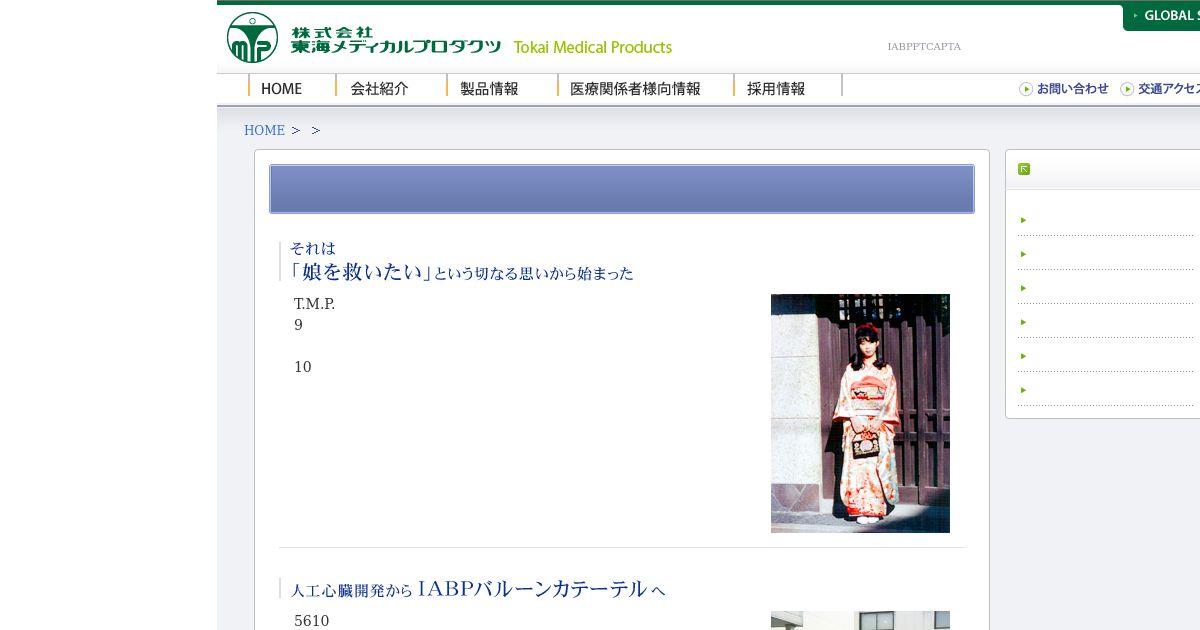Click the 「娘を救いたい」 heading text
The height and width of the screenshot is (630, 1200).
click(360, 271)
